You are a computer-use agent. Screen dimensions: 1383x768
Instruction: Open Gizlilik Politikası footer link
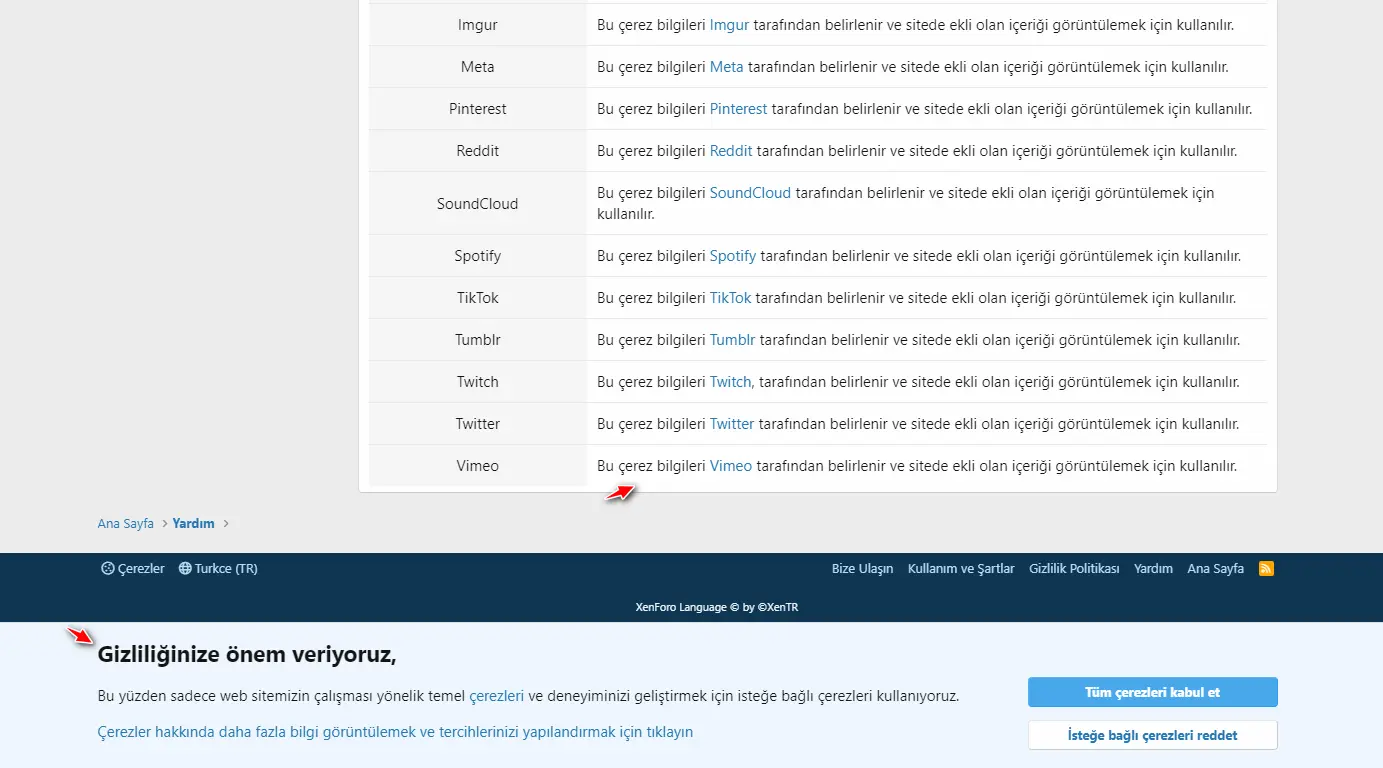1074,568
